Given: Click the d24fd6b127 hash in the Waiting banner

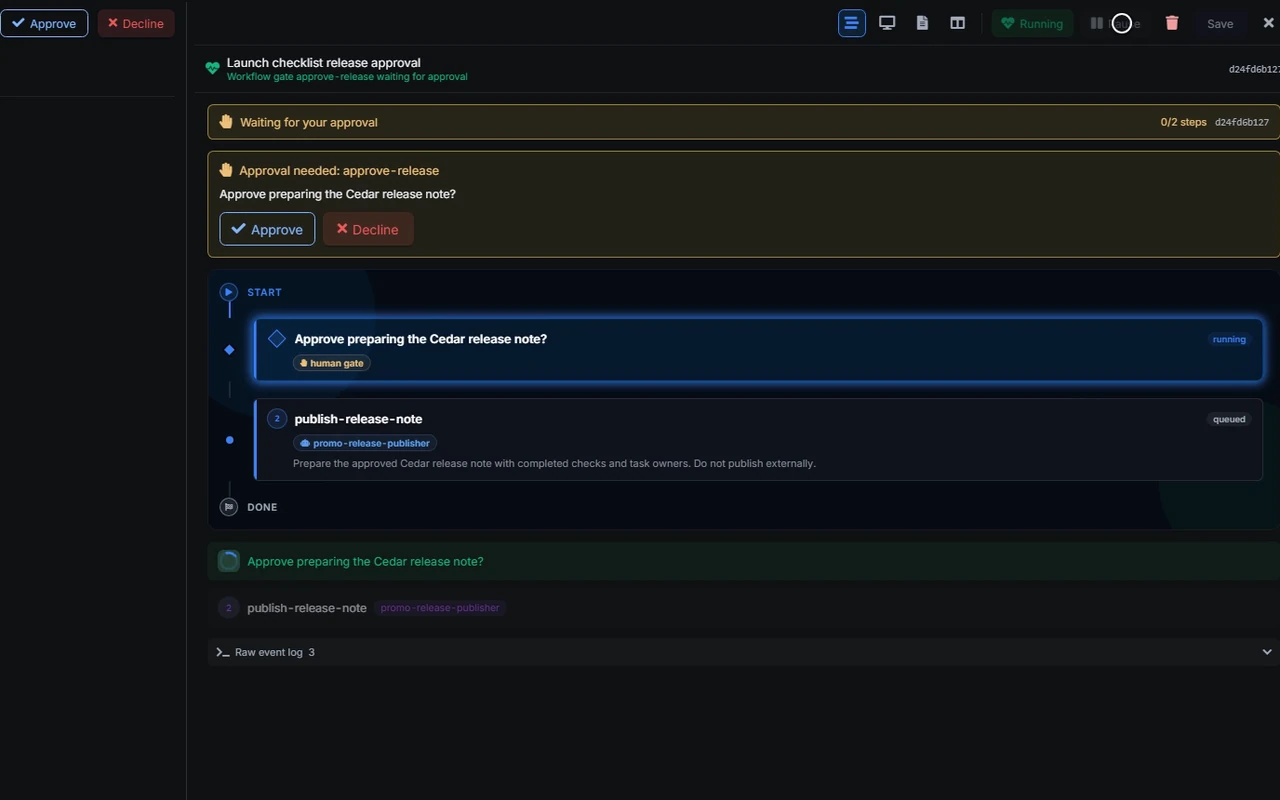Looking at the screenshot, I should point(1242,122).
